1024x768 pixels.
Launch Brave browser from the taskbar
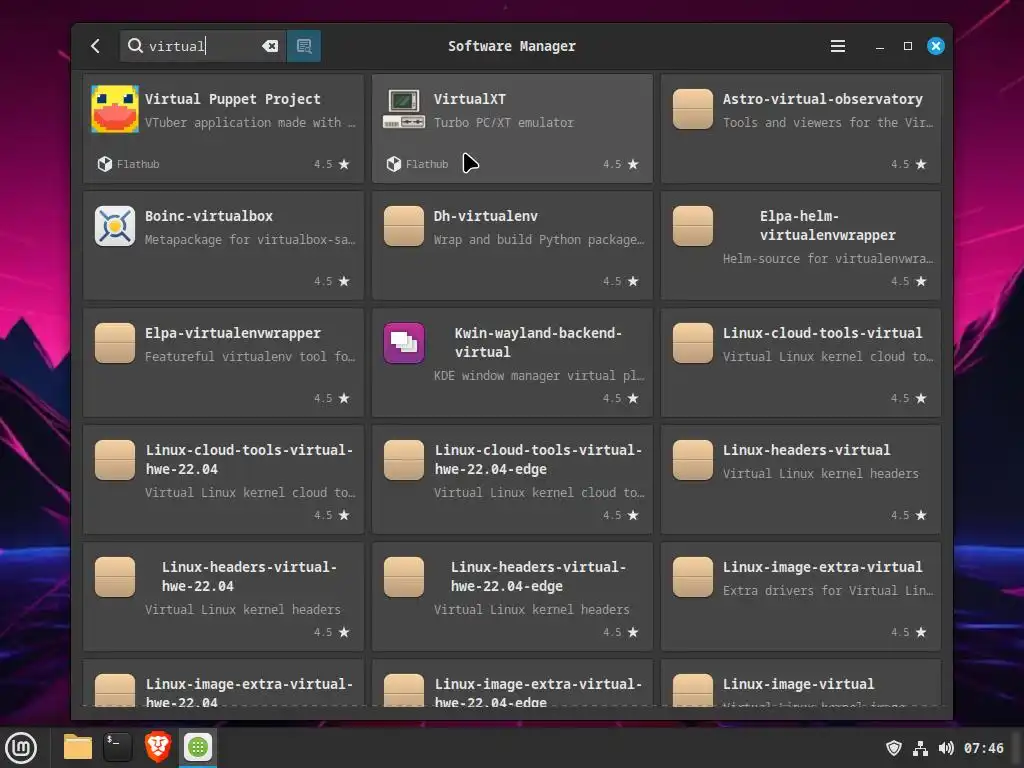157,747
